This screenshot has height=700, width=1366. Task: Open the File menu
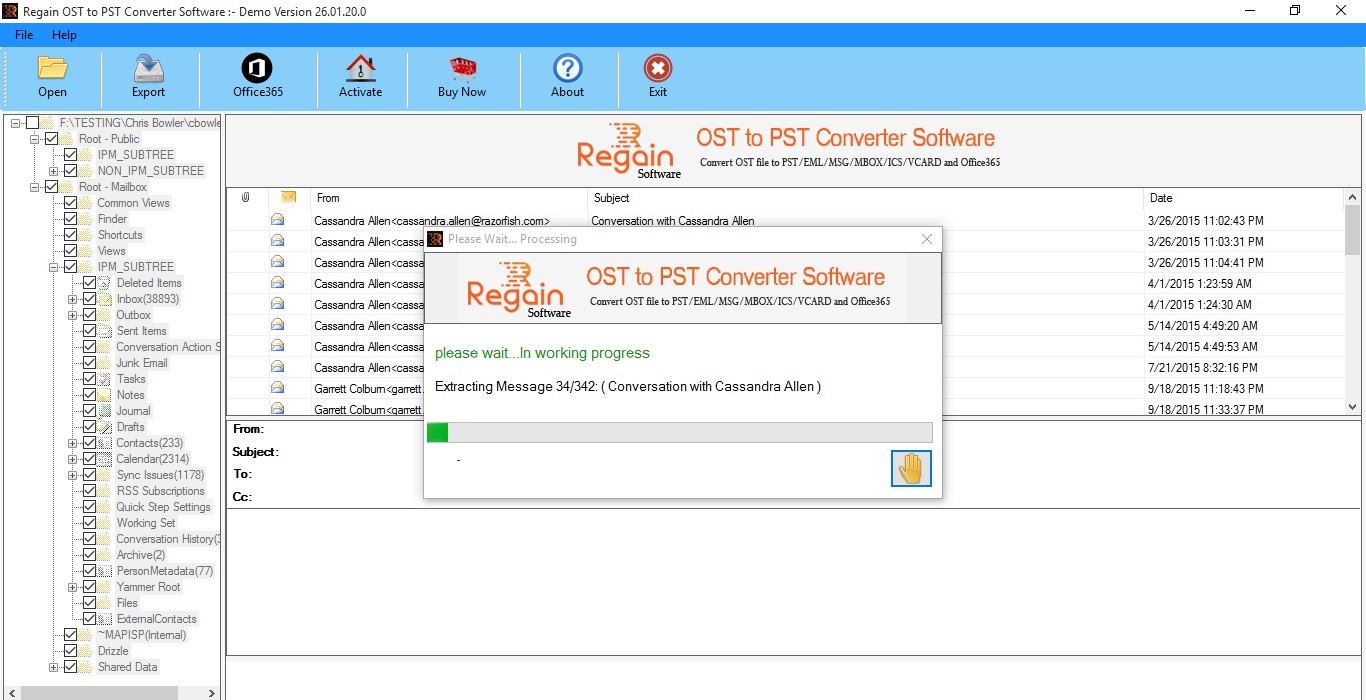[24, 35]
